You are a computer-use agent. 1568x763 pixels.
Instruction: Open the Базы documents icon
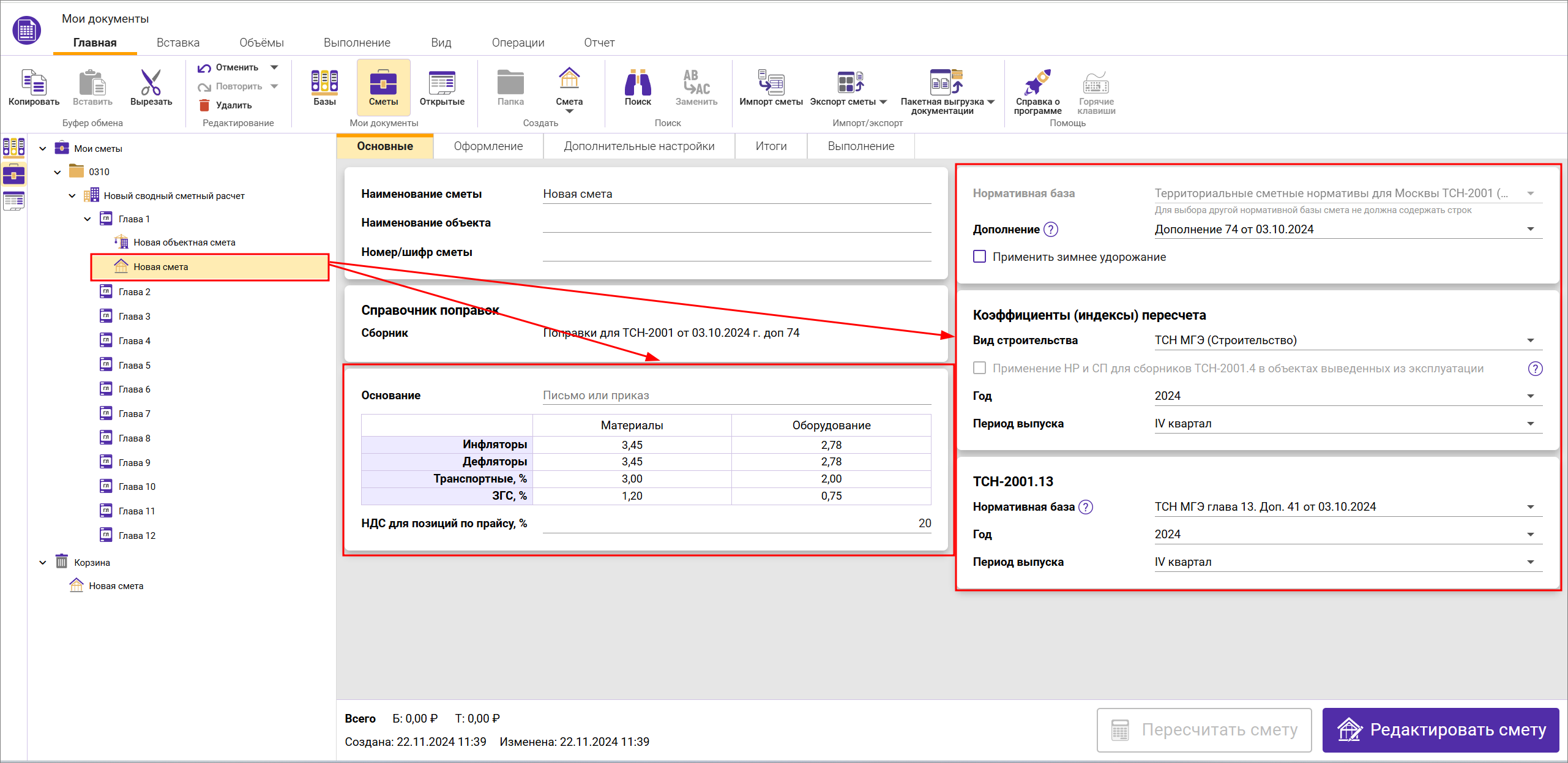click(324, 83)
